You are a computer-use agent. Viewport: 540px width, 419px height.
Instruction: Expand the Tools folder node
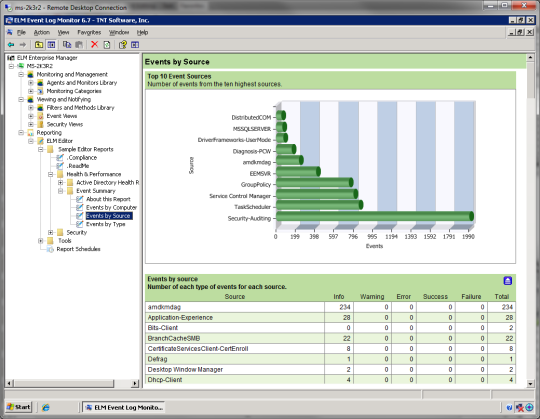[x=41, y=241]
